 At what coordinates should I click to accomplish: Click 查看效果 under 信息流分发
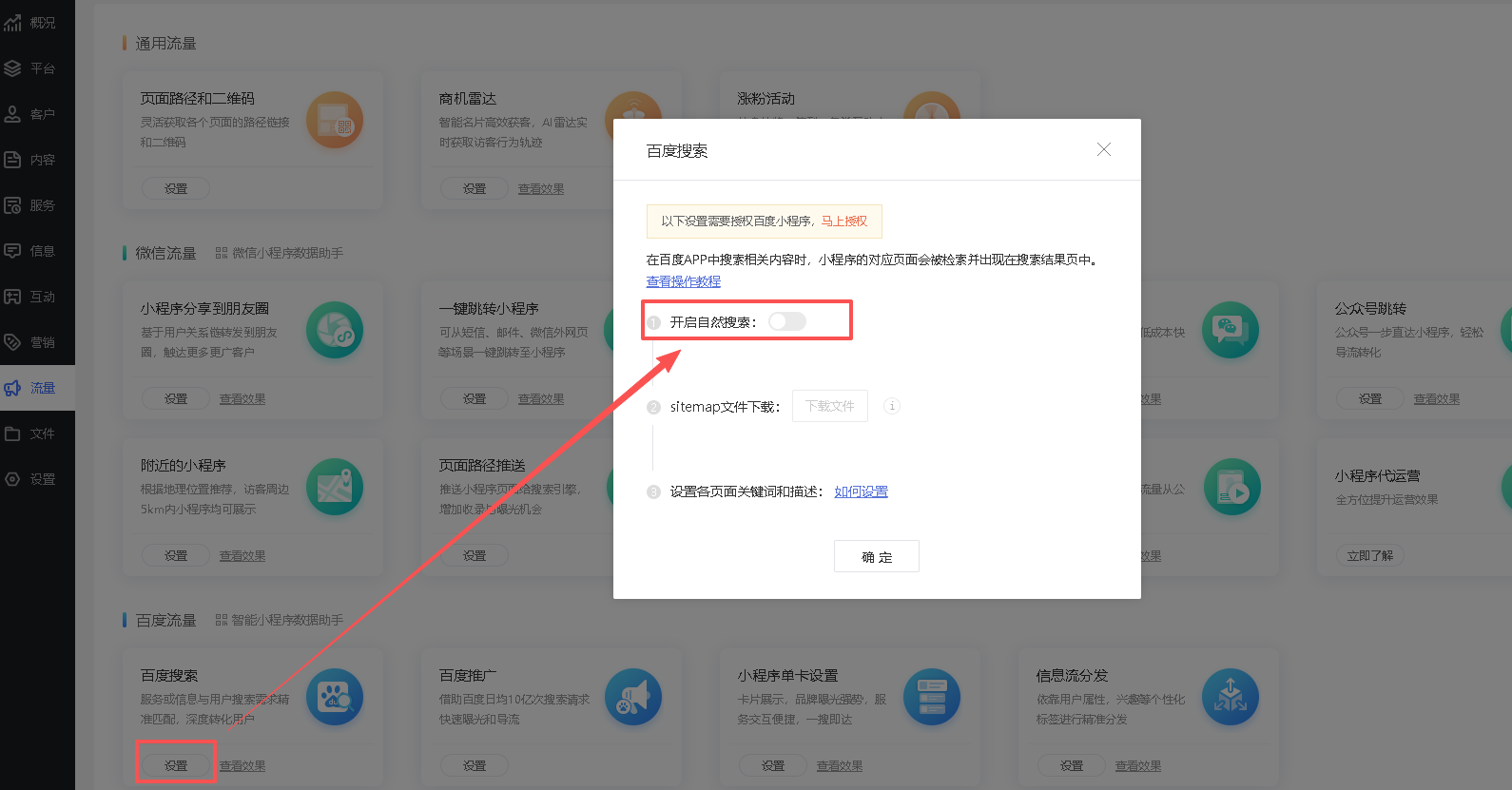1138,766
